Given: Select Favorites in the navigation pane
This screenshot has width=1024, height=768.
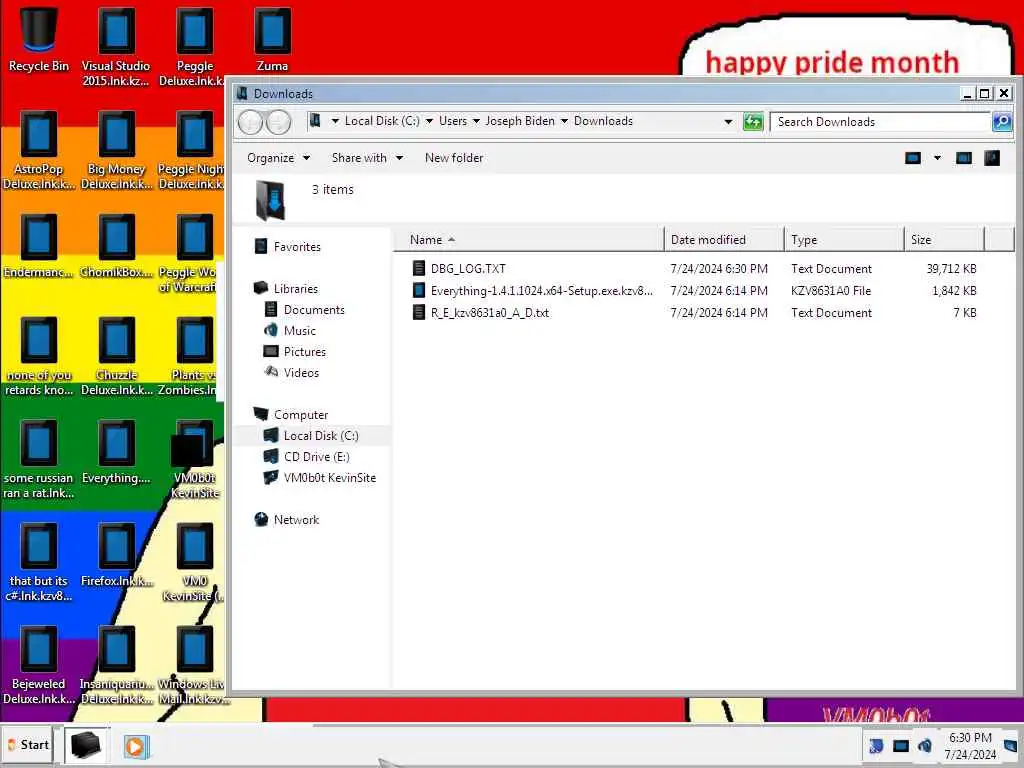Looking at the screenshot, I should click(x=288, y=247).
